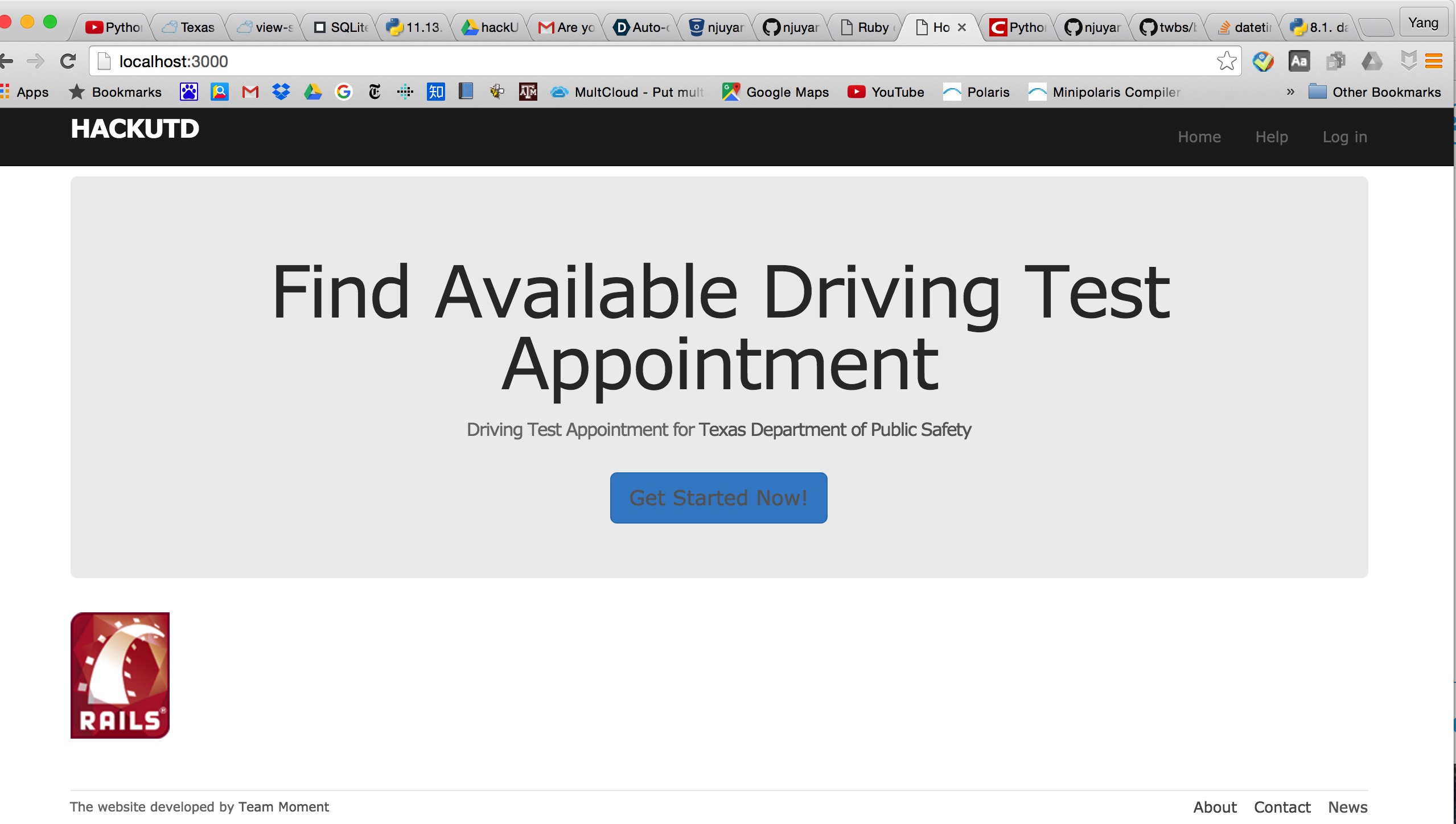Open the Google bookmark icon

[344, 92]
